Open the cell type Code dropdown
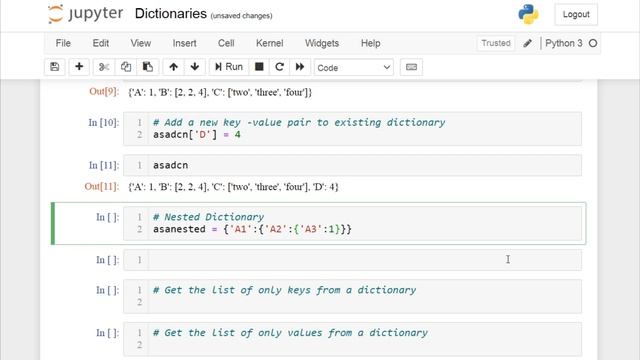The image size is (640, 360). pos(353,67)
